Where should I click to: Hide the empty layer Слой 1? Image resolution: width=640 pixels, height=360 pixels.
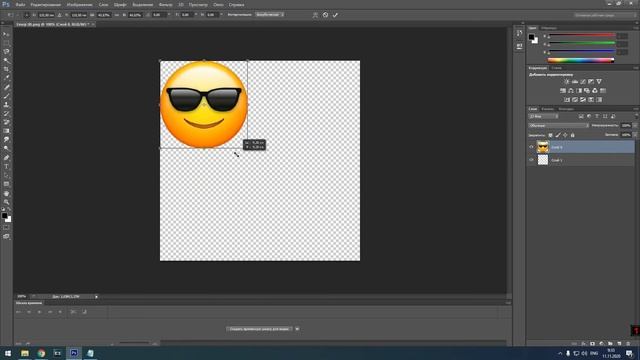coord(531,160)
